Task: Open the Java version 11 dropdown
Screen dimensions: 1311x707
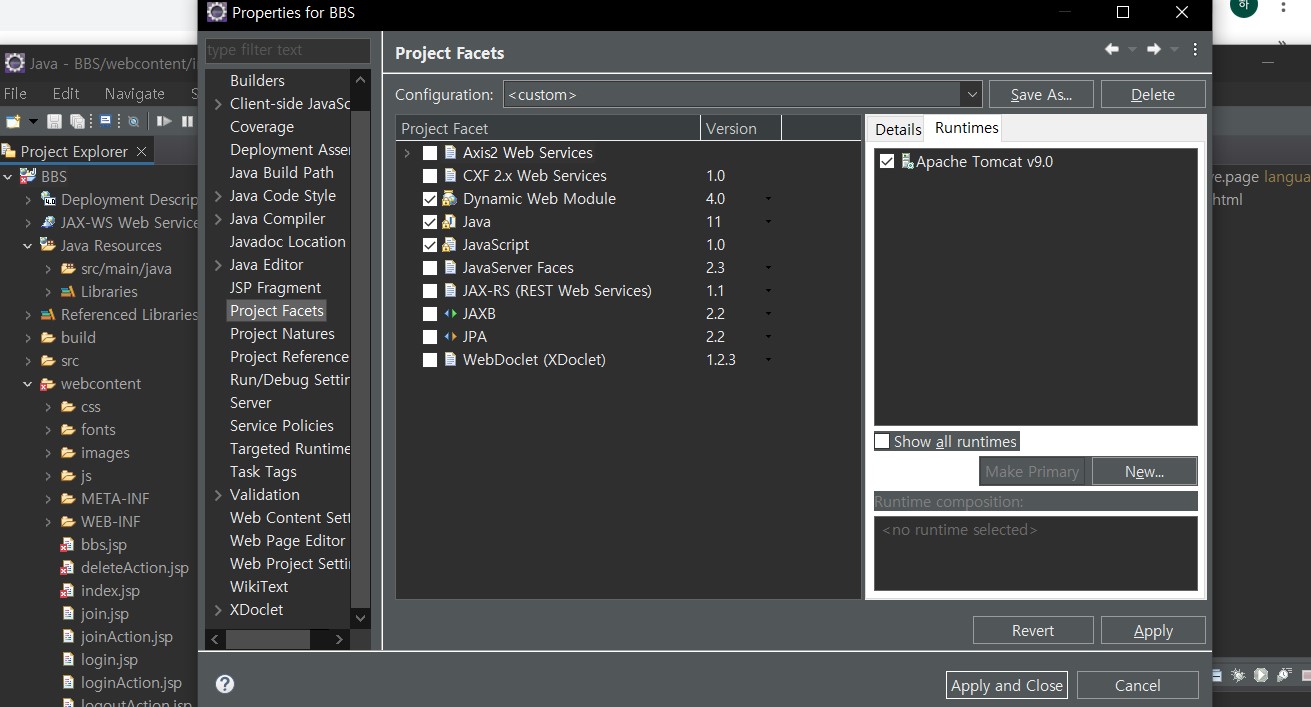Action: tap(768, 222)
